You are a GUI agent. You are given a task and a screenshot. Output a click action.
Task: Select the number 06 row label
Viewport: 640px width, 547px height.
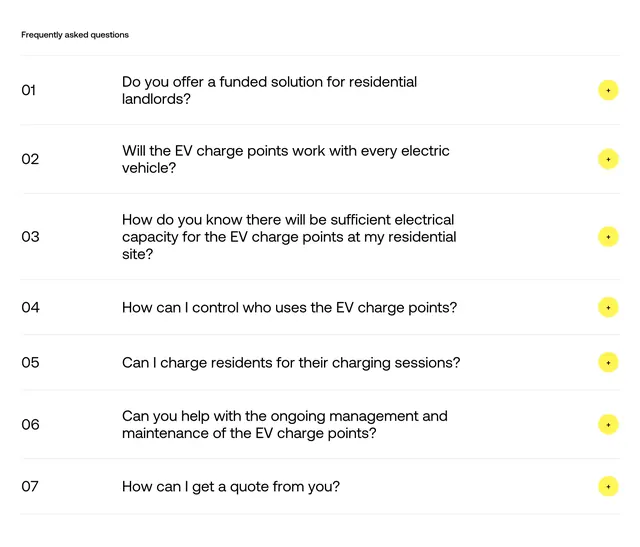30,425
